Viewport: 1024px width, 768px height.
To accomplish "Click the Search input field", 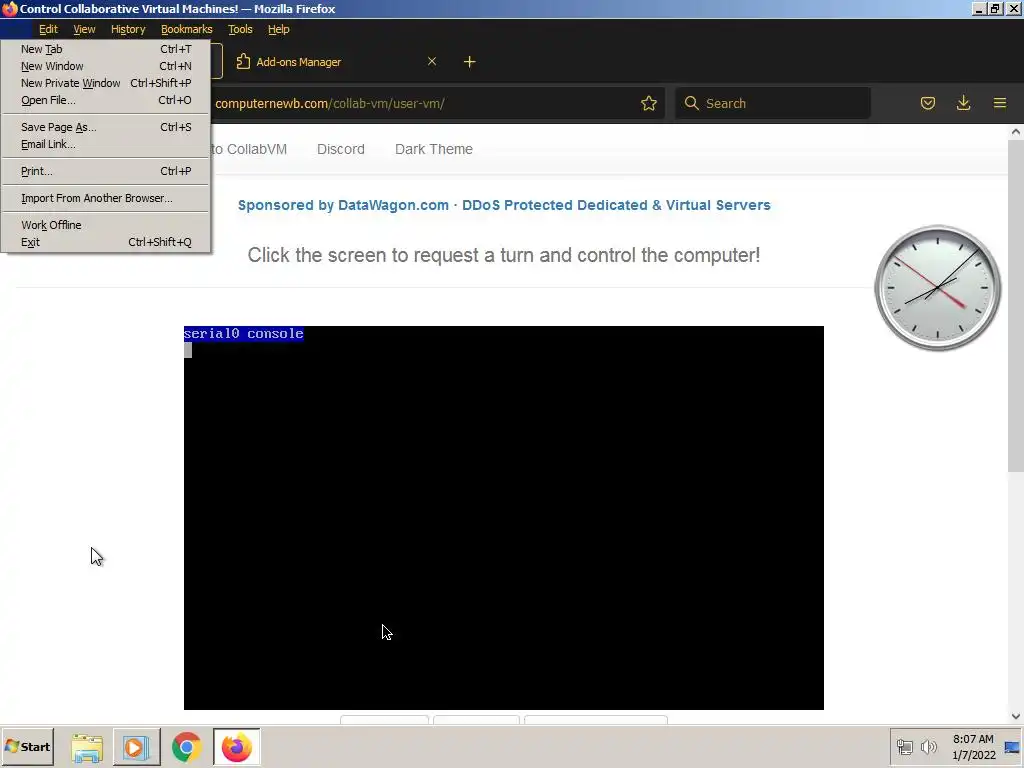I will tap(773, 103).
